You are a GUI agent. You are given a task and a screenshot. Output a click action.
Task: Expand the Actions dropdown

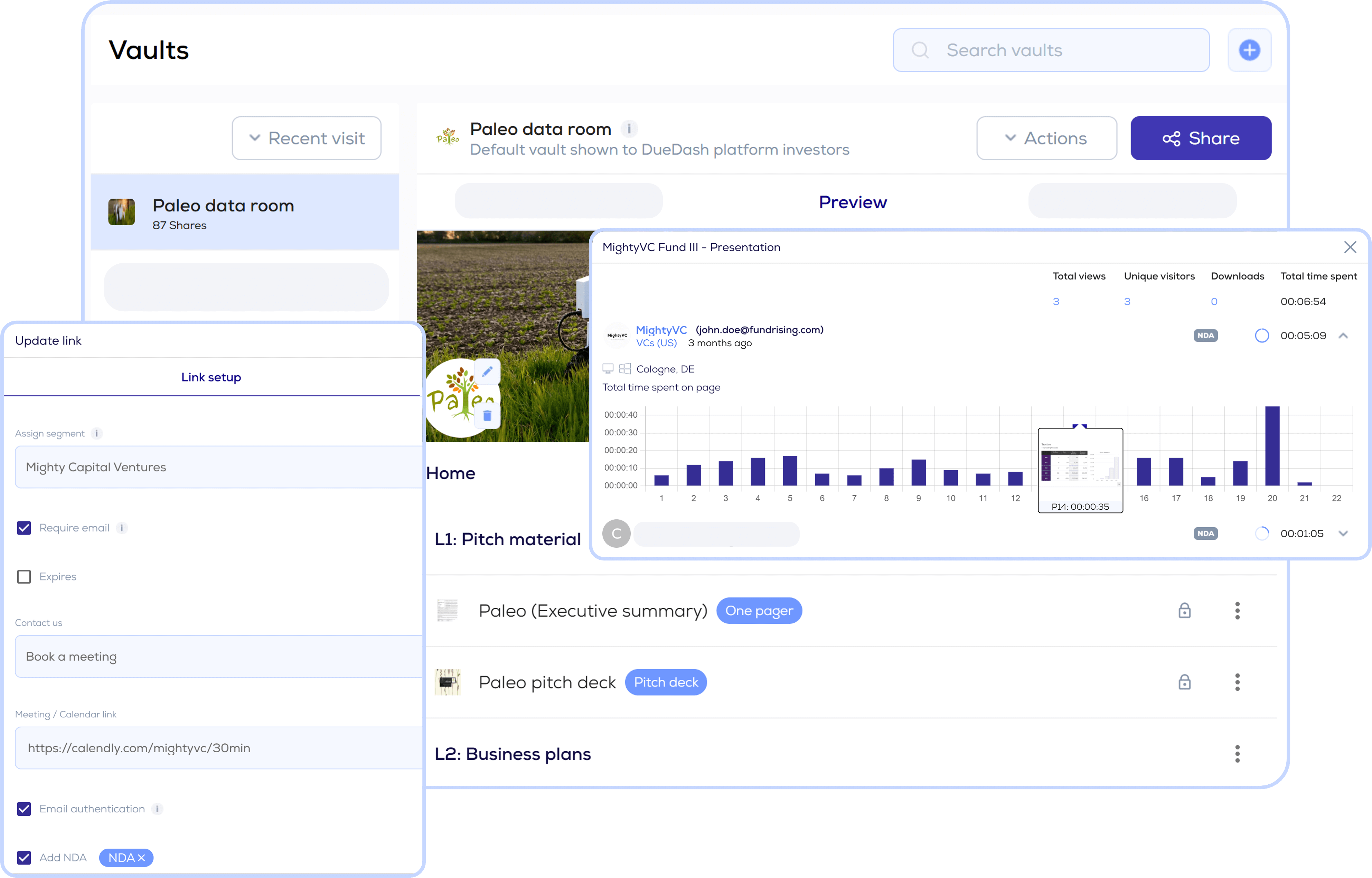(x=1046, y=138)
